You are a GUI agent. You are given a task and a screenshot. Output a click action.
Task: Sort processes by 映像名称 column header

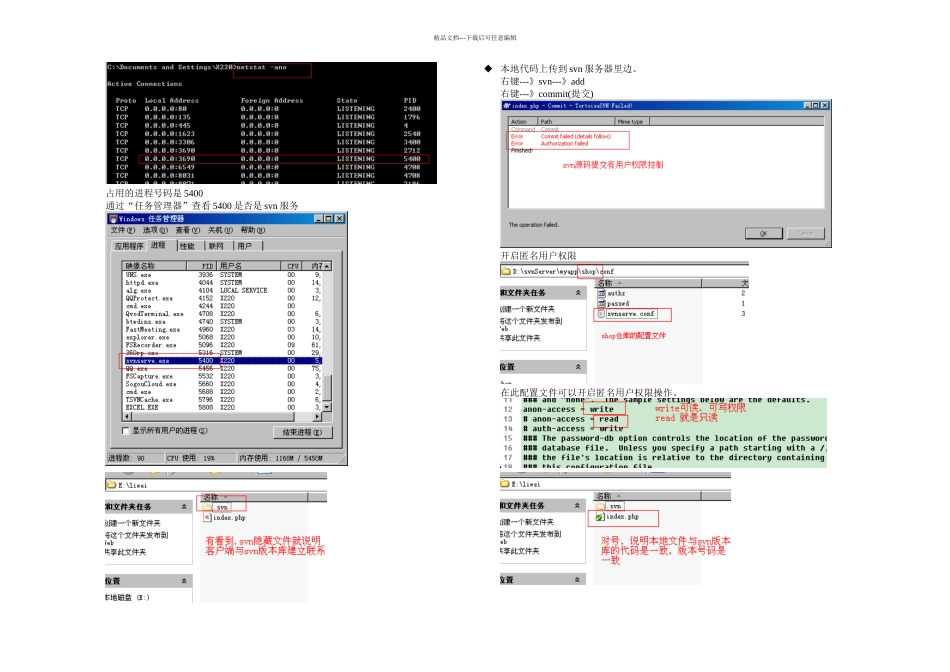(x=154, y=266)
